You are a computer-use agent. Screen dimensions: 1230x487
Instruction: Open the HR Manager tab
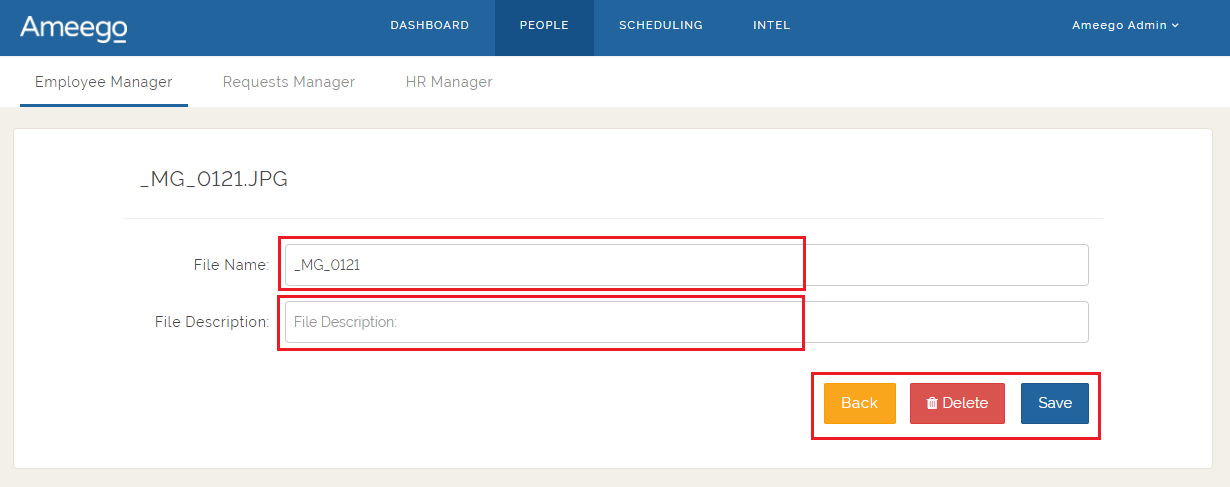pyautogui.click(x=449, y=82)
